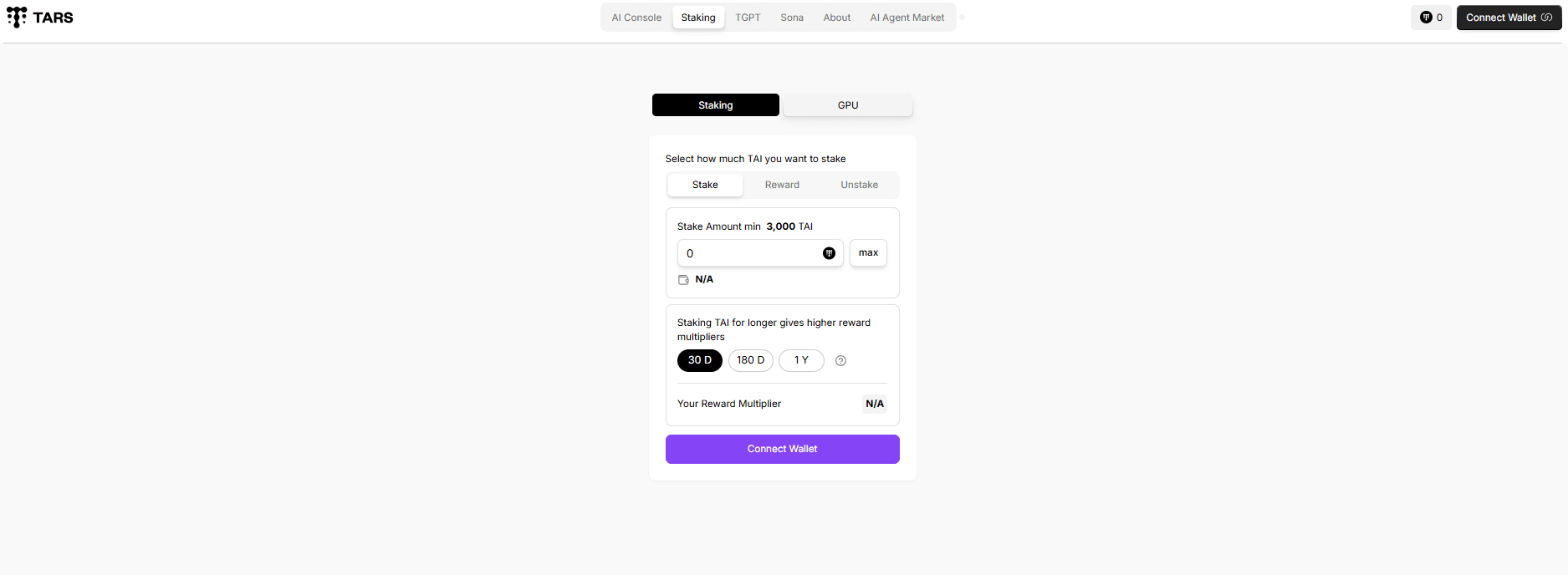Click the link icon on Connect Wallet

click(x=1546, y=18)
